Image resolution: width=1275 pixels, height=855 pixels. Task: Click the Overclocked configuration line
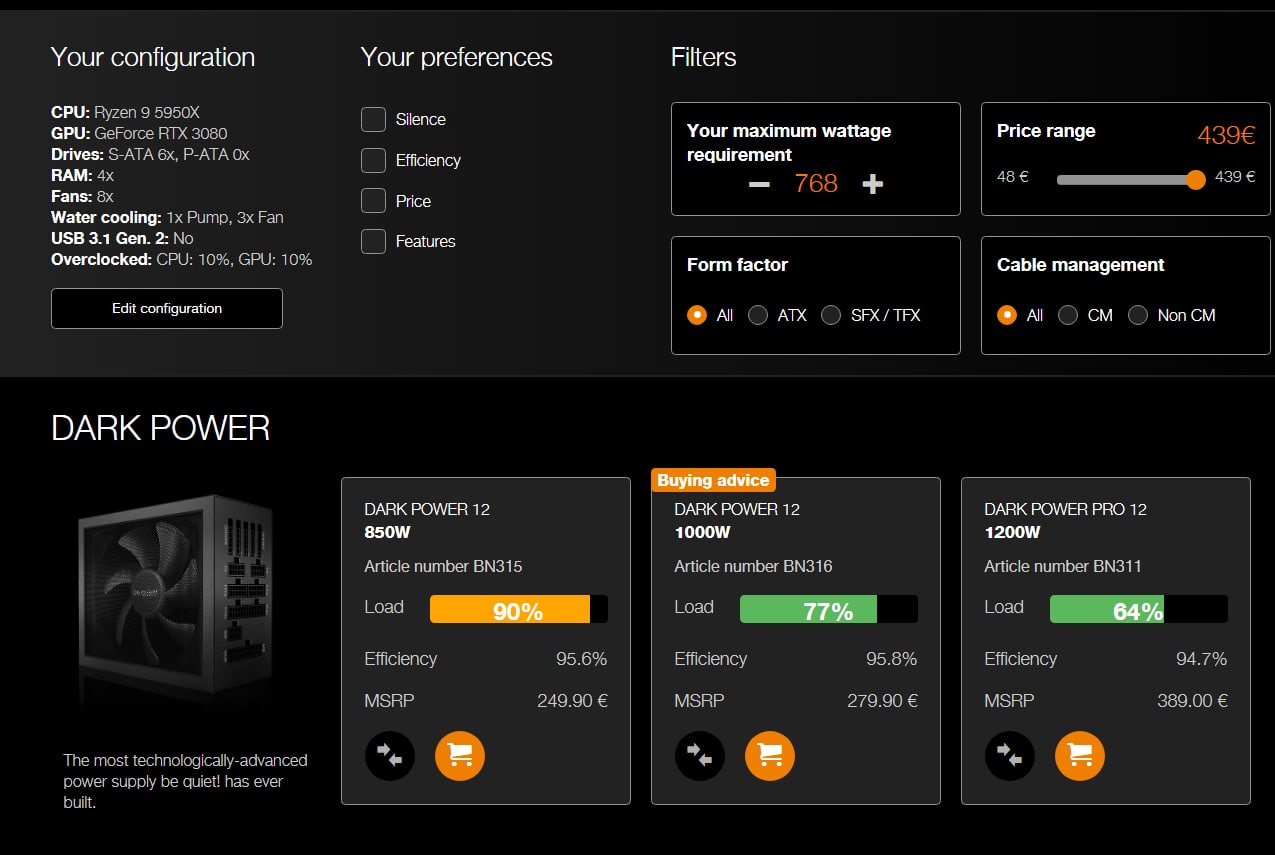coord(182,259)
